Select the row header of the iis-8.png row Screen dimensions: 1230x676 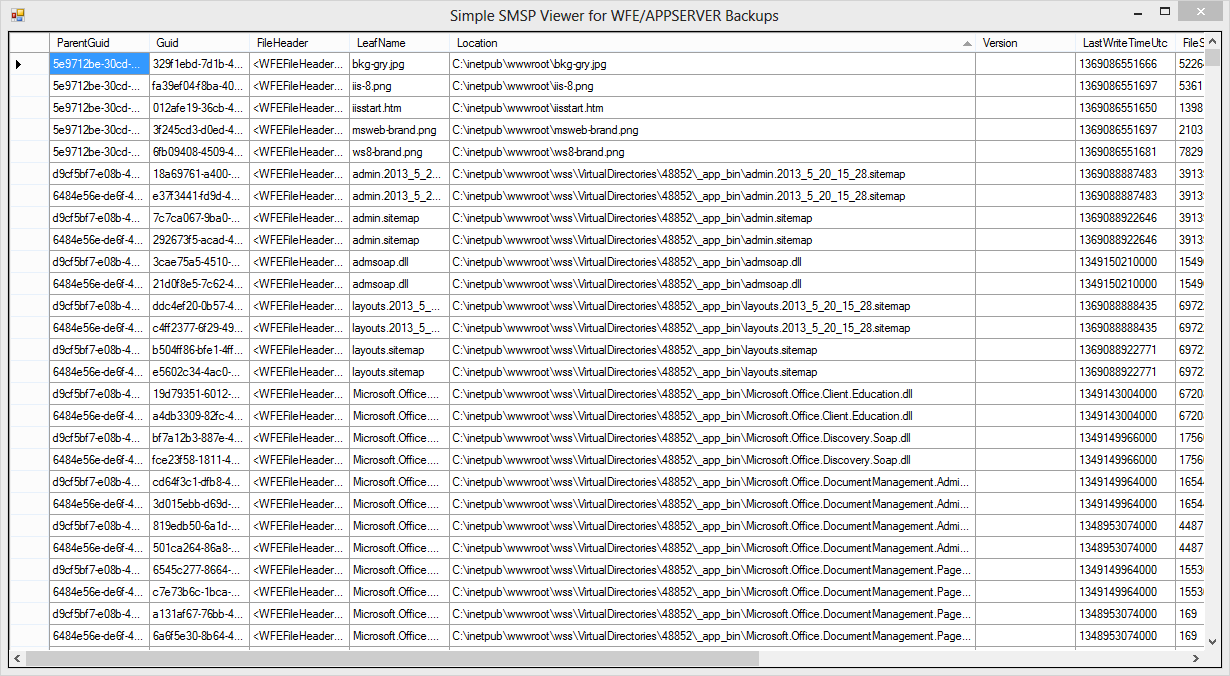(29, 86)
